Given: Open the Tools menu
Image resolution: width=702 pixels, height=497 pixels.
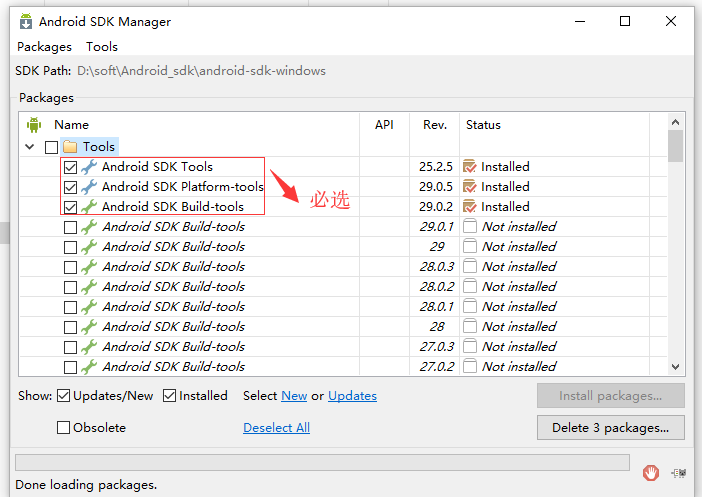Looking at the screenshot, I should point(102,47).
